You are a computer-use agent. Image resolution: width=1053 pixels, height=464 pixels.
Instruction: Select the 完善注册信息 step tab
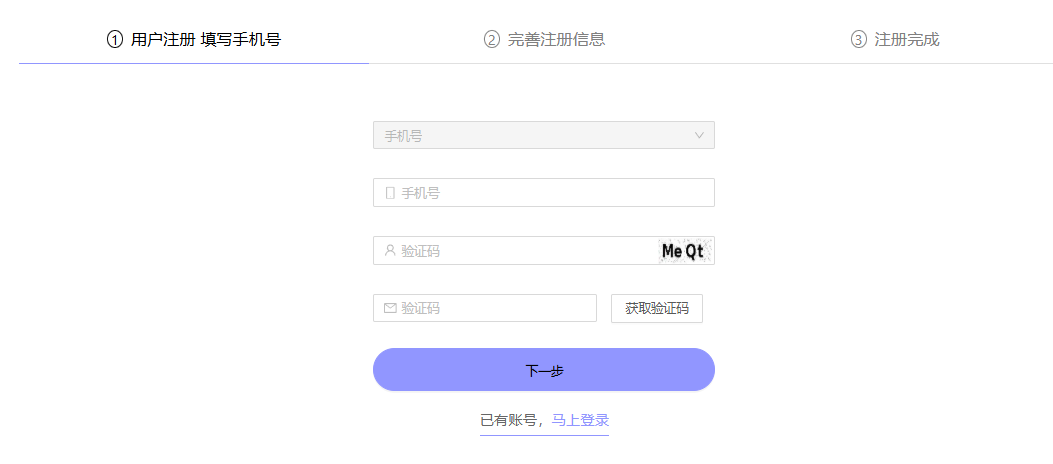(x=545, y=40)
